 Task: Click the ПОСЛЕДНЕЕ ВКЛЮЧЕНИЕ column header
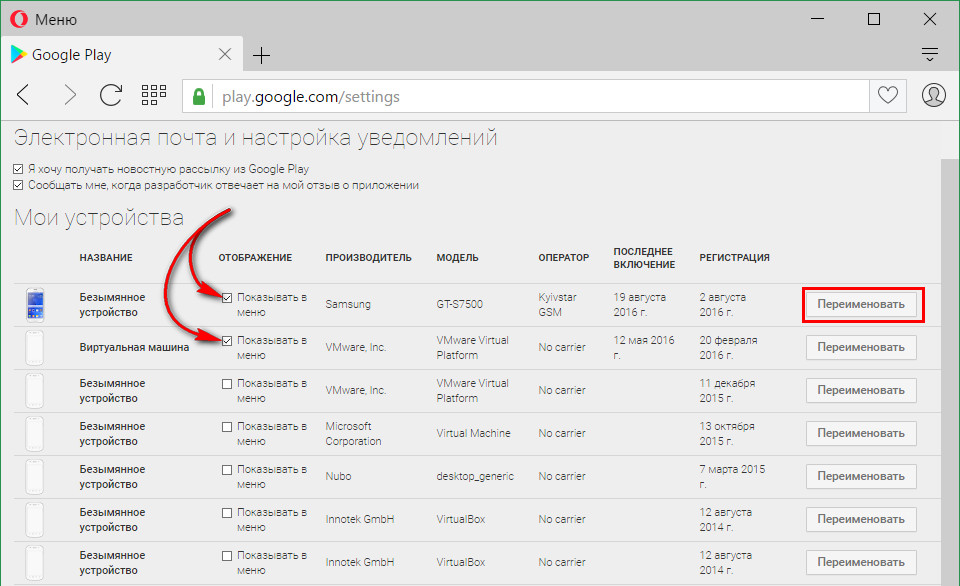pyautogui.click(x=644, y=258)
